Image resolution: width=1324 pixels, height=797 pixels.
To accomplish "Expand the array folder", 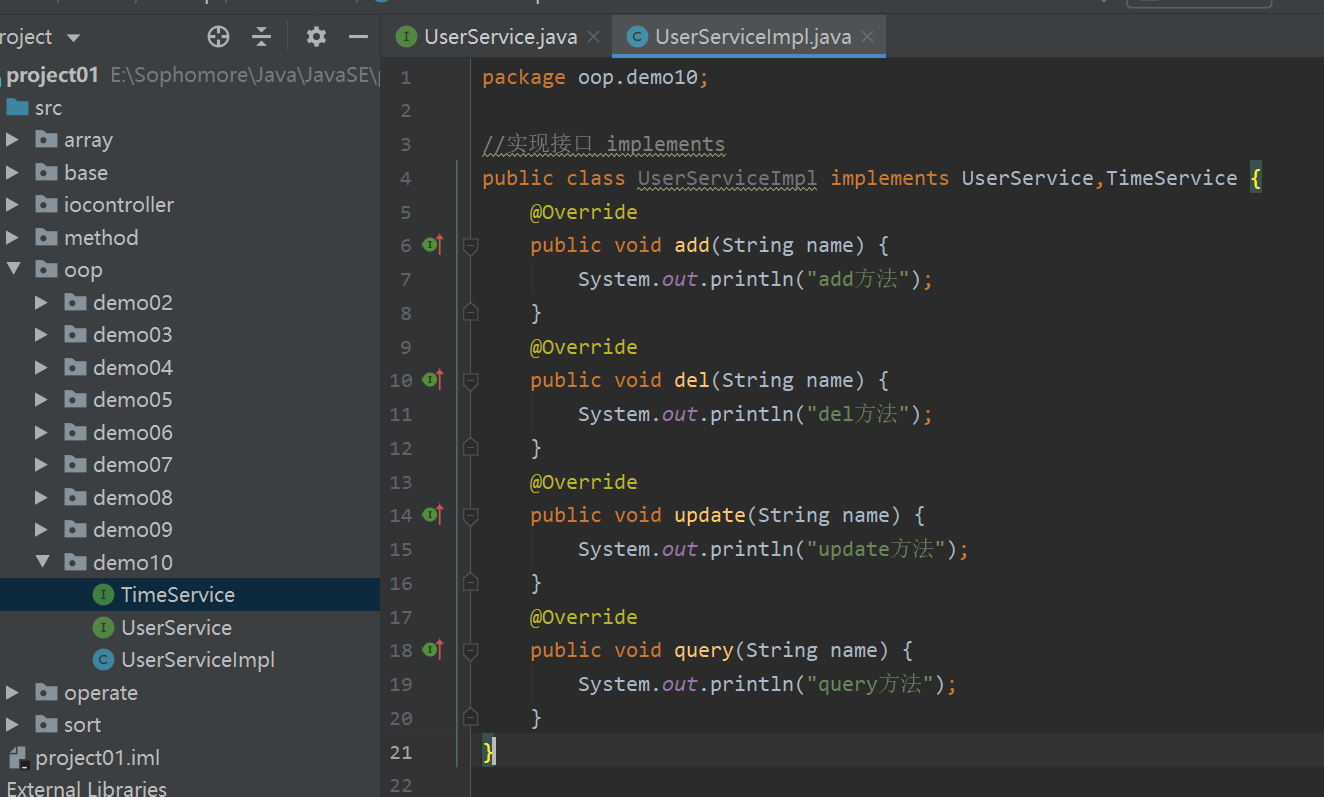I will [x=12, y=140].
